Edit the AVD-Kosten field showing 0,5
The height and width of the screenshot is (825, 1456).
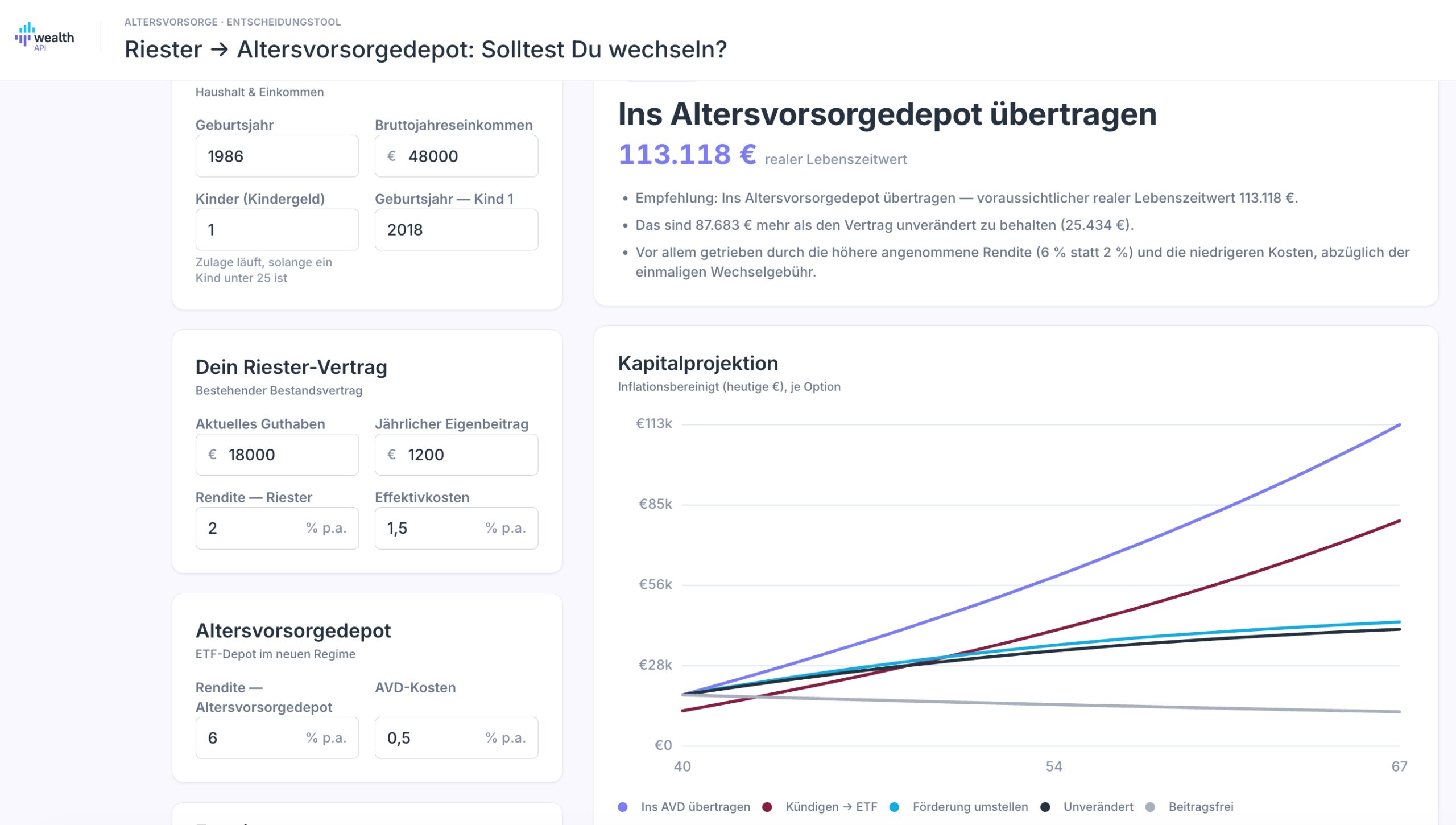tap(456, 737)
